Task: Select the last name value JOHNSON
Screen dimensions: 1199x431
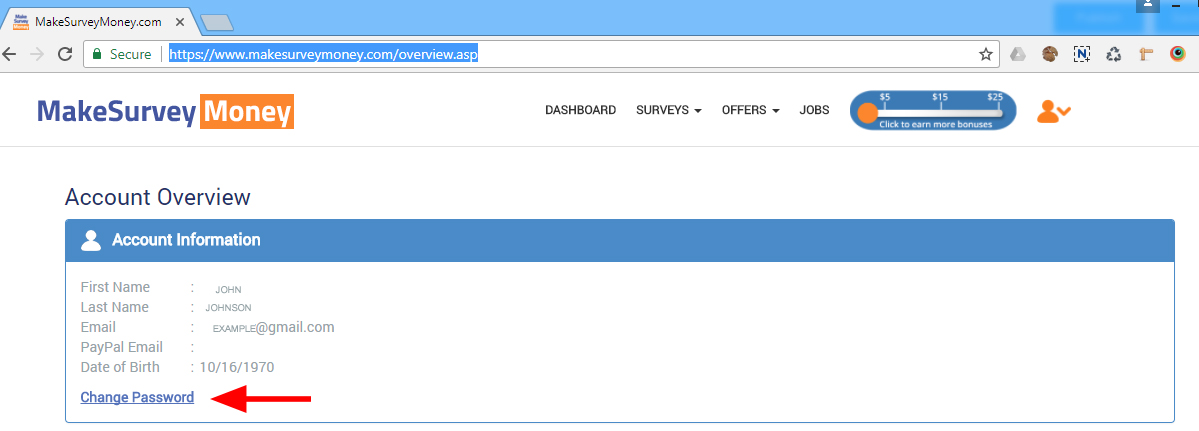Action: 228,308
